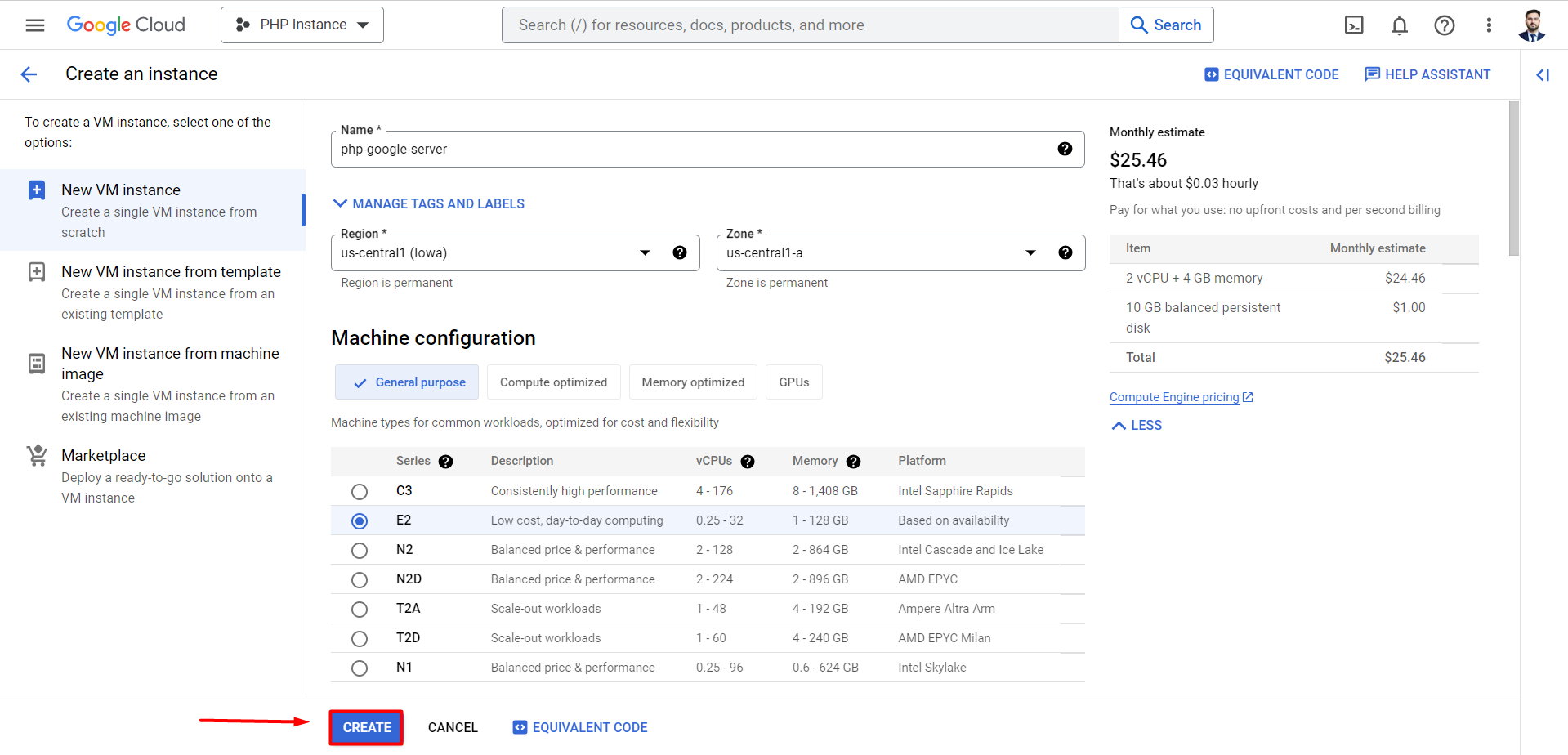Show help for the Zone field

pos(1065,252)
